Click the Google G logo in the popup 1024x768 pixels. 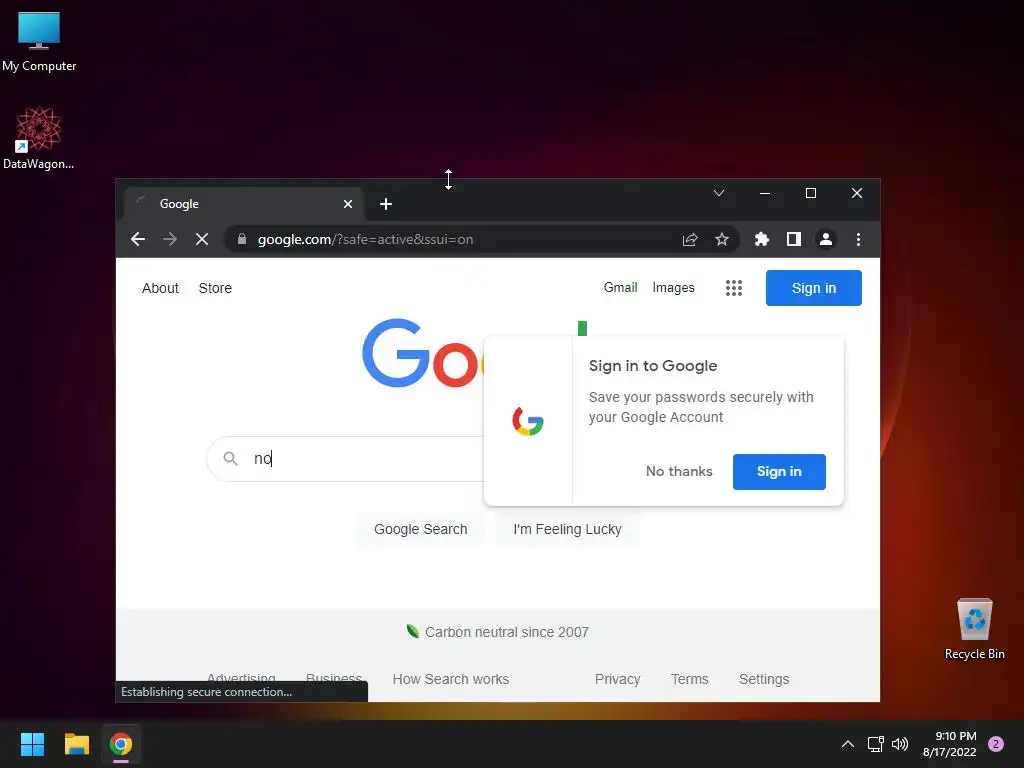coord(528,421)
